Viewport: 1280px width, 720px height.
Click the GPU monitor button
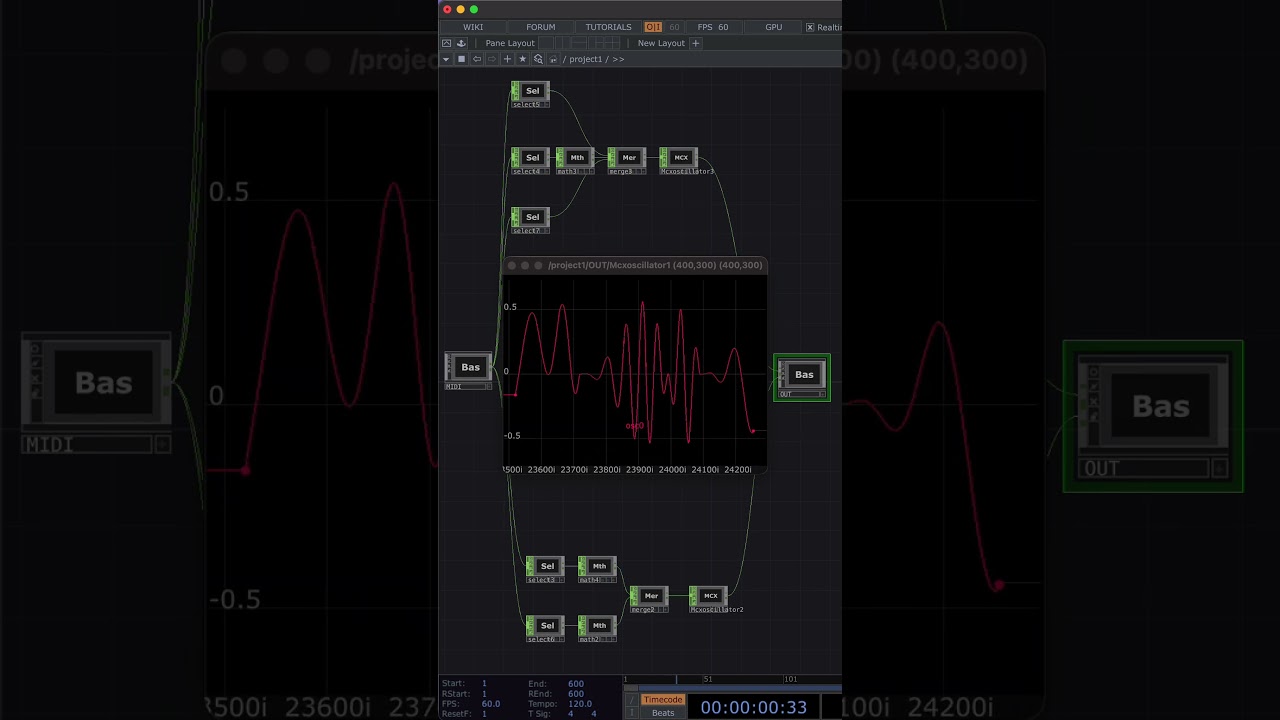773,27
